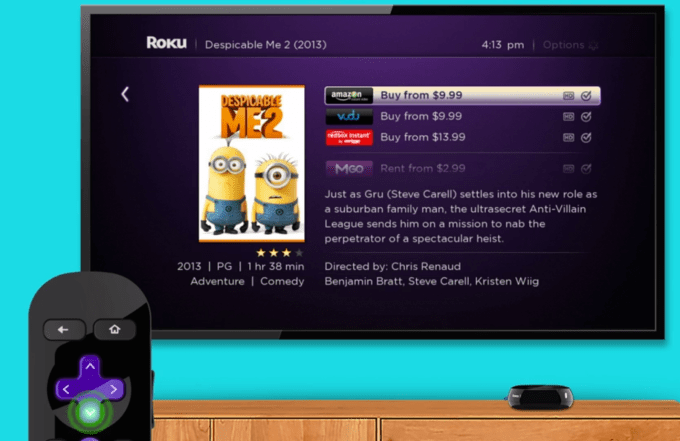Click the remote's right arrow
This screenshot has width=680, height=441.
pos(113,389)
